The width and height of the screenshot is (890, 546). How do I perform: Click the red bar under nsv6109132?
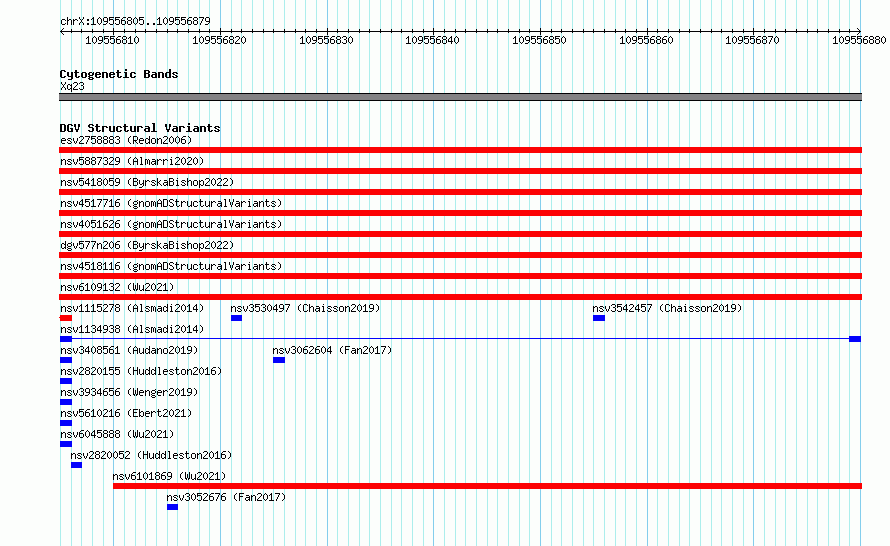460,297
